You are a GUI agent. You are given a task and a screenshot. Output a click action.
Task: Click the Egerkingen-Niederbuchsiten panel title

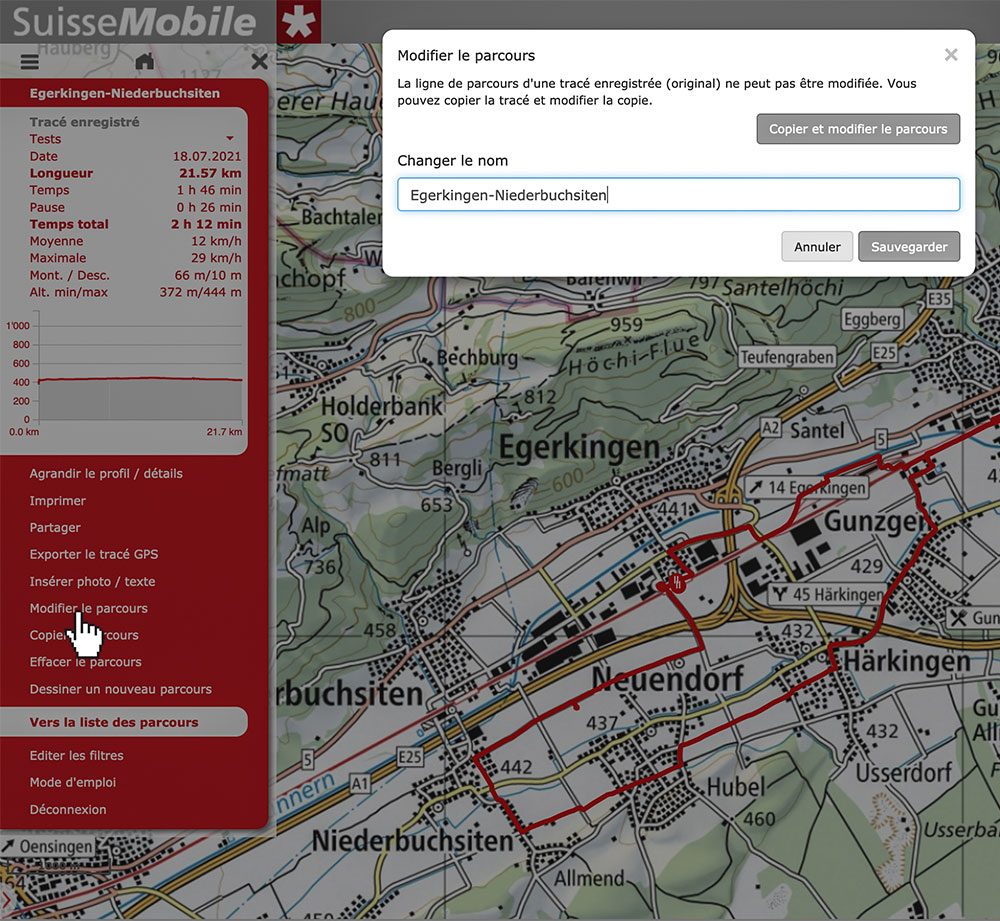pos(124,93)
